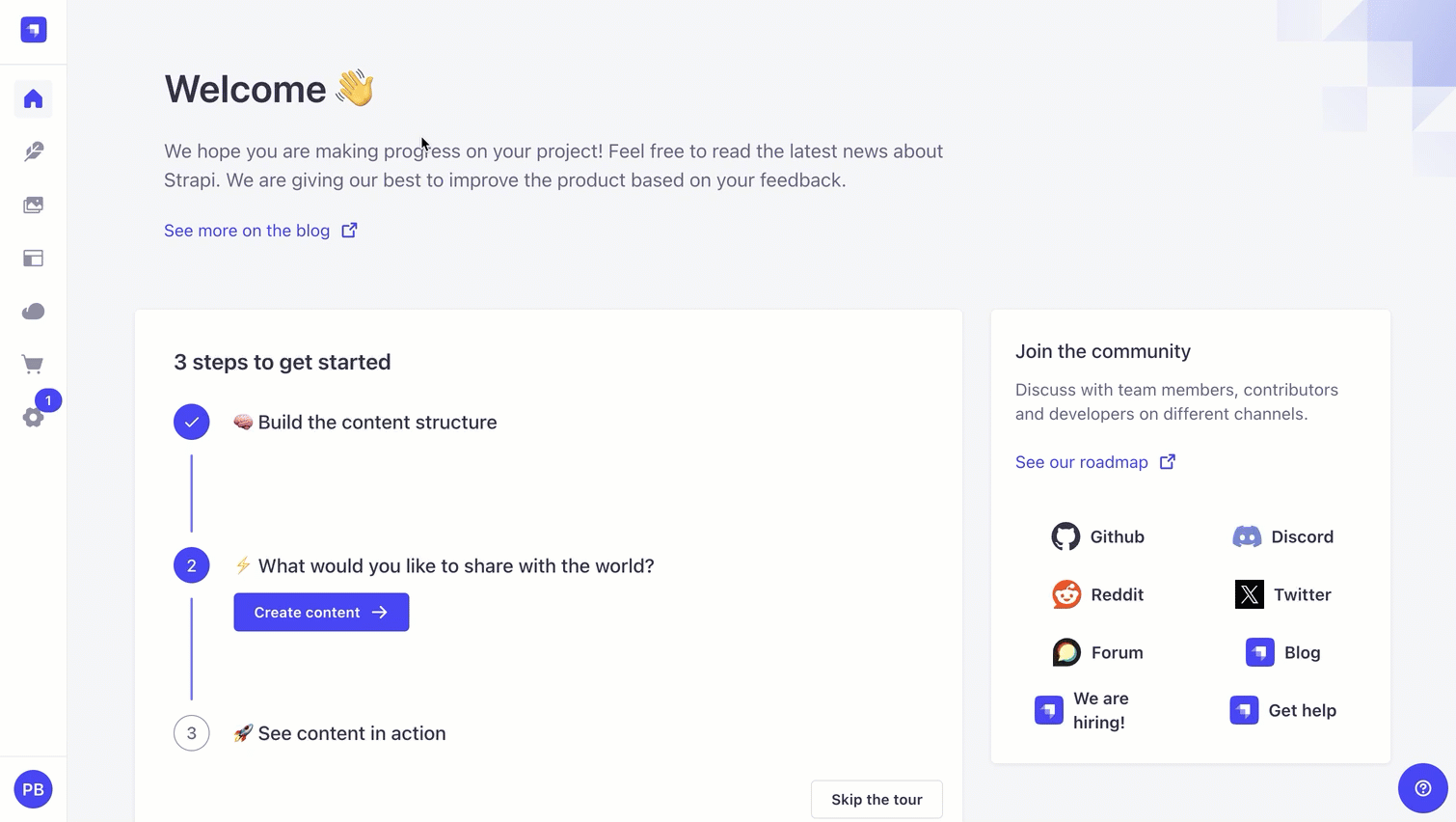
Task: Visit the Forum community link
Action: pyautogui.click(x=1098, y=652)
